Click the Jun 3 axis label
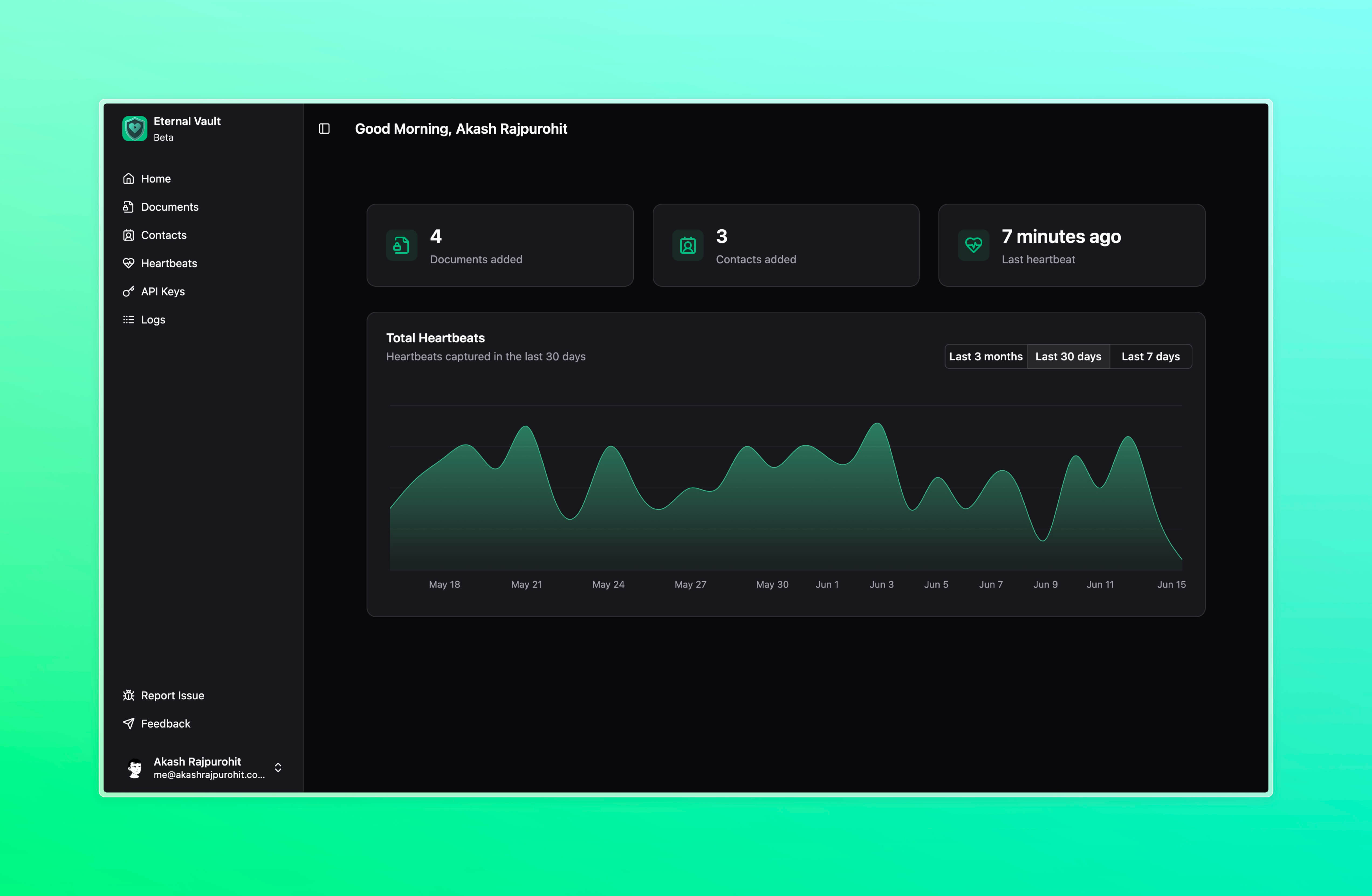 (x=881, y=584)
